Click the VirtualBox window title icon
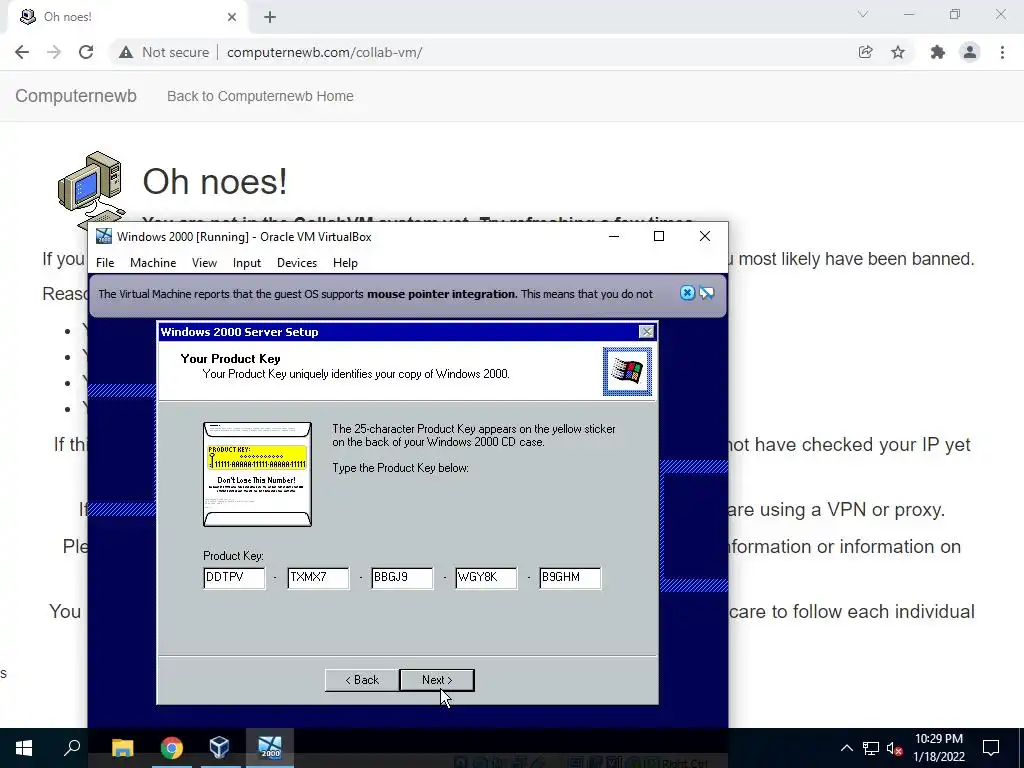The width and height of the screenshot is (1024, 768). 104,236
